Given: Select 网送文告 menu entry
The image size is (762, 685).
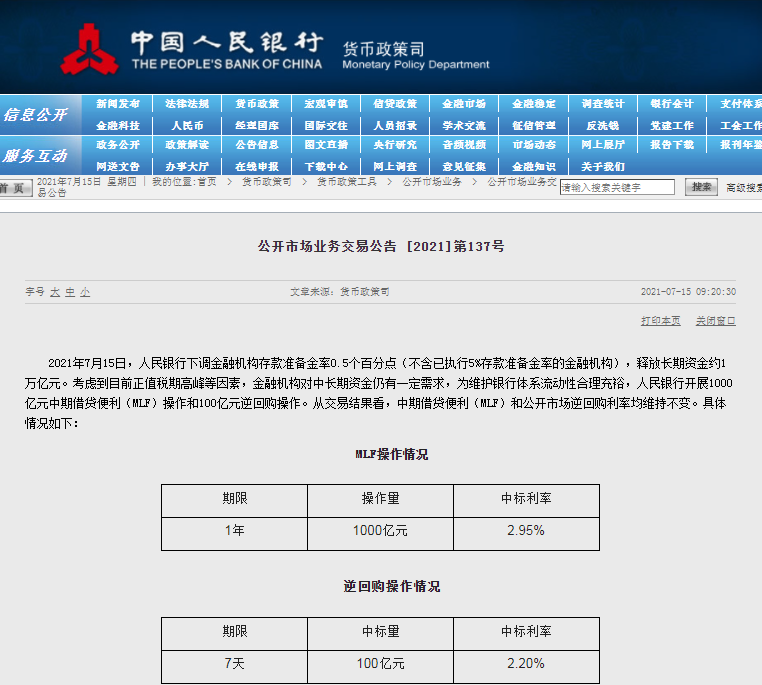Looking at the screenshot, I should click(118, 167).
